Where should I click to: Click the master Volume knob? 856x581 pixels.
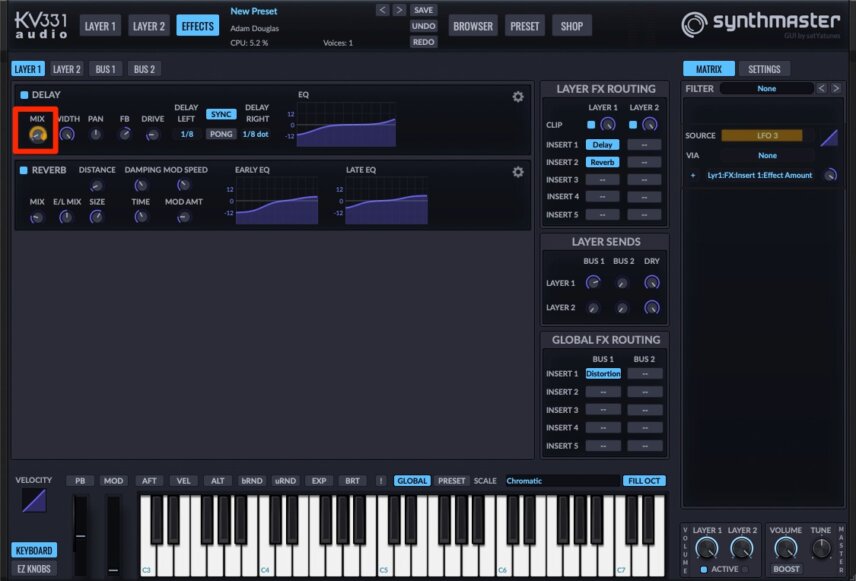[x=785, y=548]
